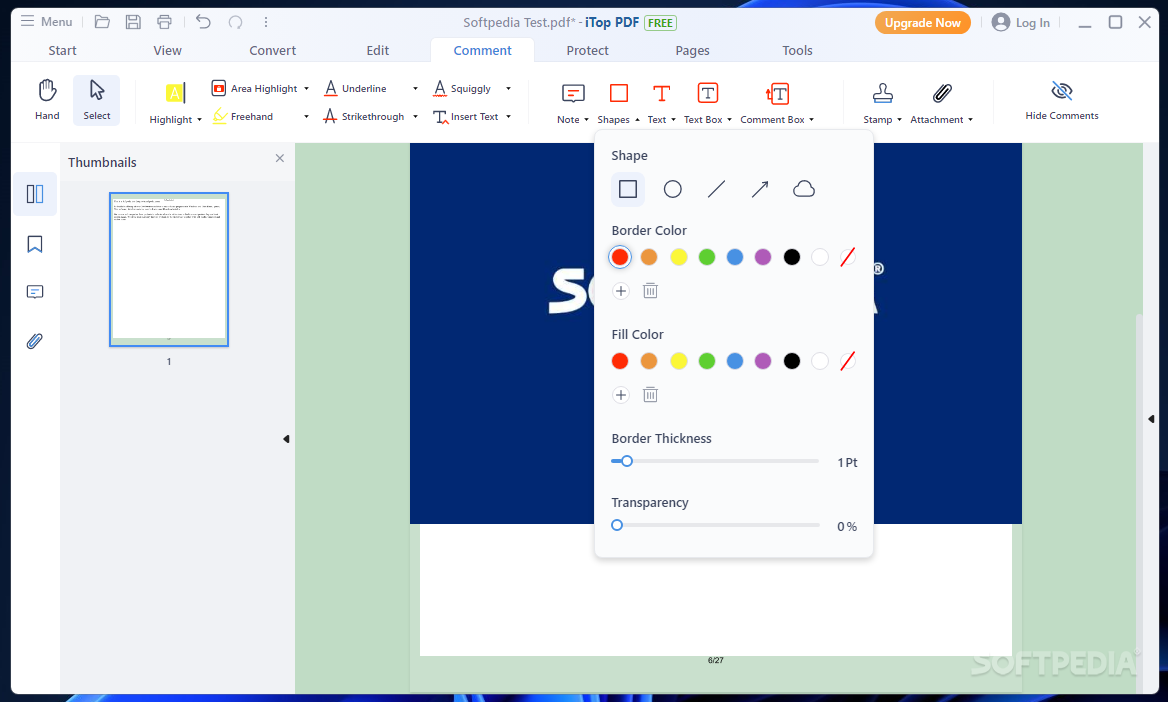Adjust the Transparency slider handle
The image size is (1168, 702).
click(617, 525)
